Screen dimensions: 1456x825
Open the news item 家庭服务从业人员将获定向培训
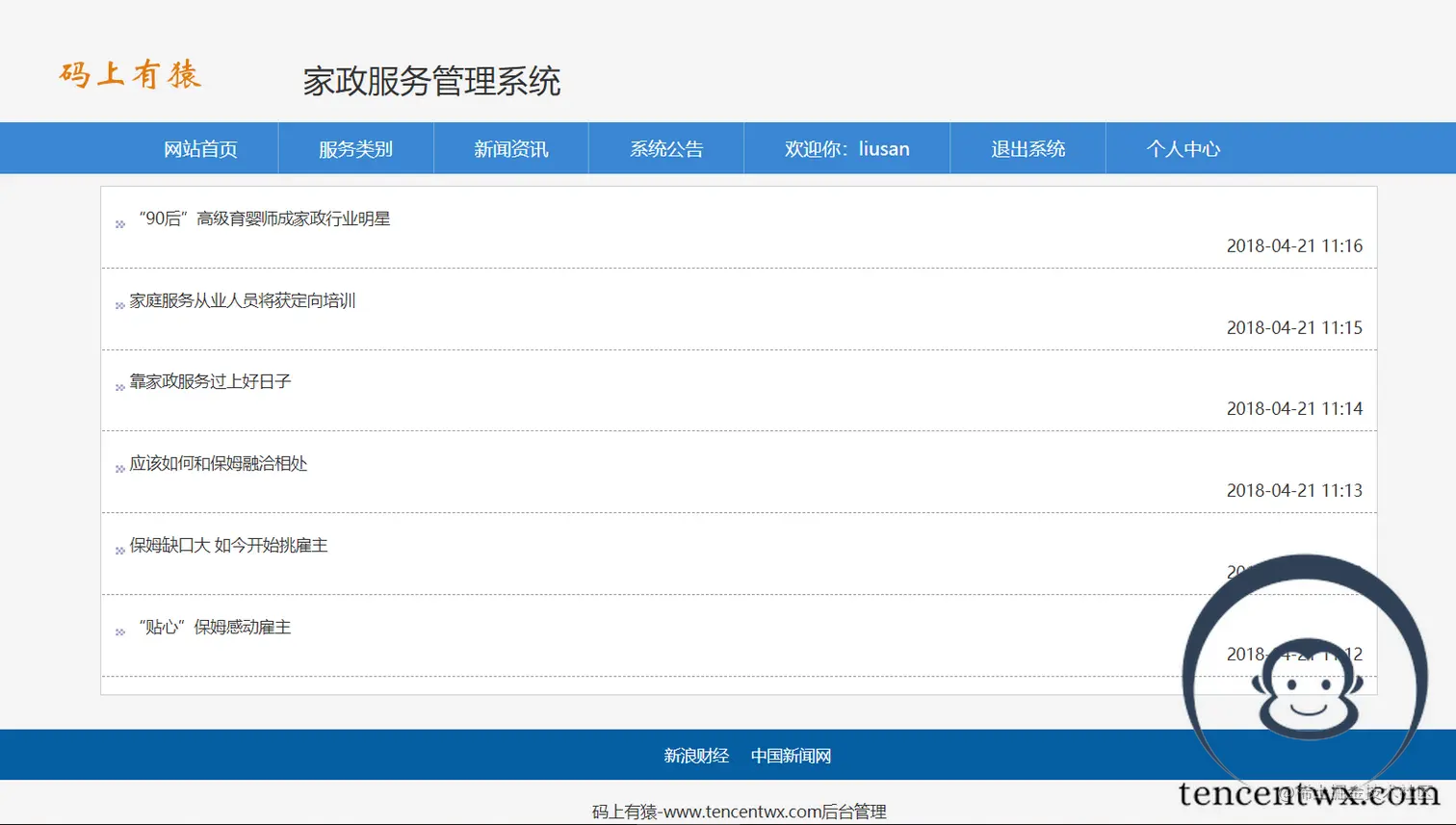[243, 301]
